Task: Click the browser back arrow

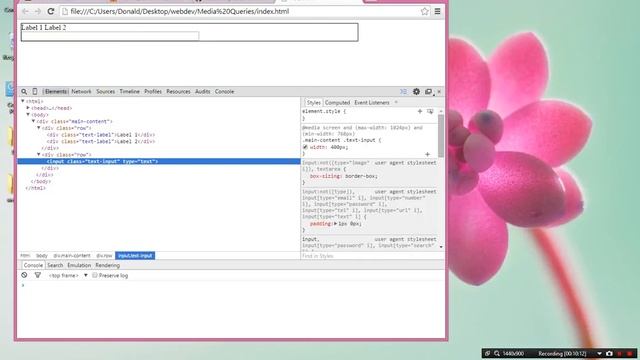Action: pyautogui.click(x=25, y=11)
